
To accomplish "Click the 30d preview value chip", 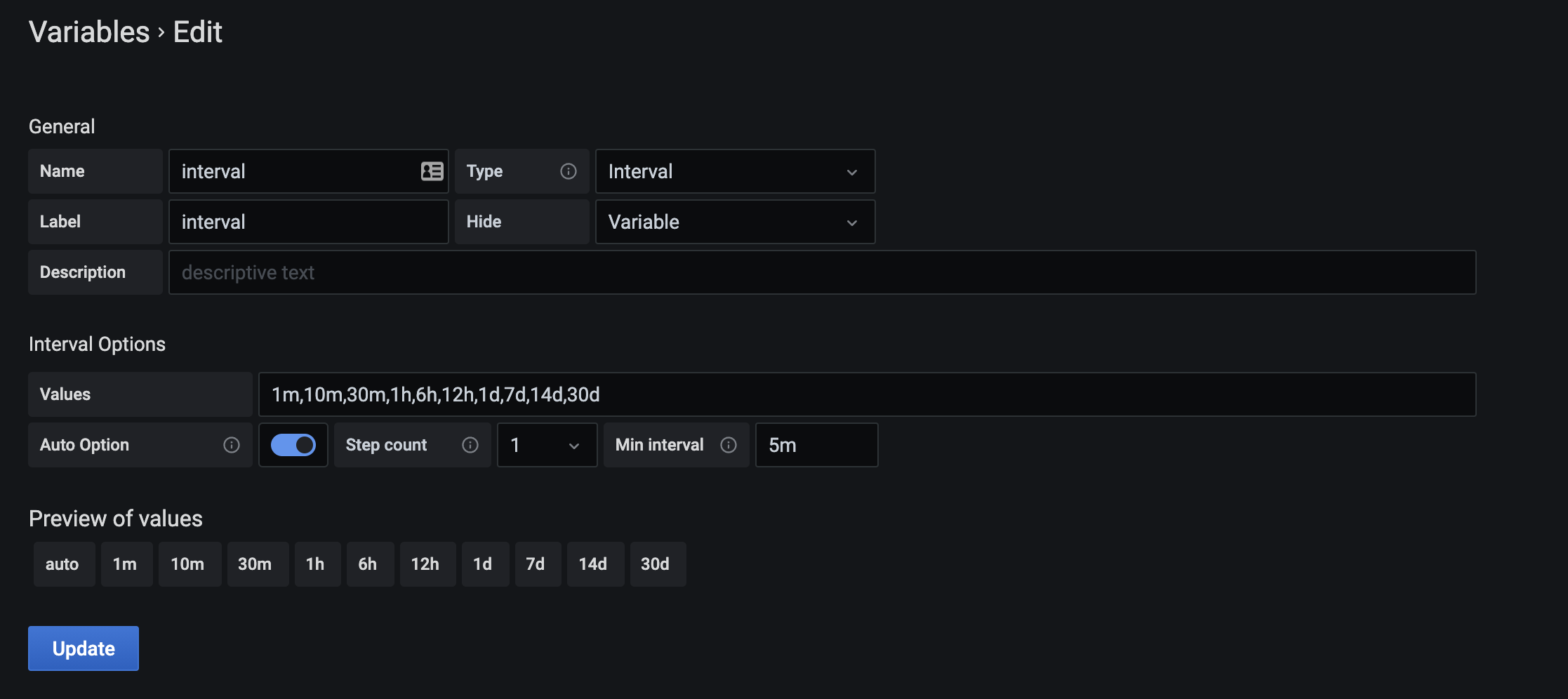I will click(655, 564).
